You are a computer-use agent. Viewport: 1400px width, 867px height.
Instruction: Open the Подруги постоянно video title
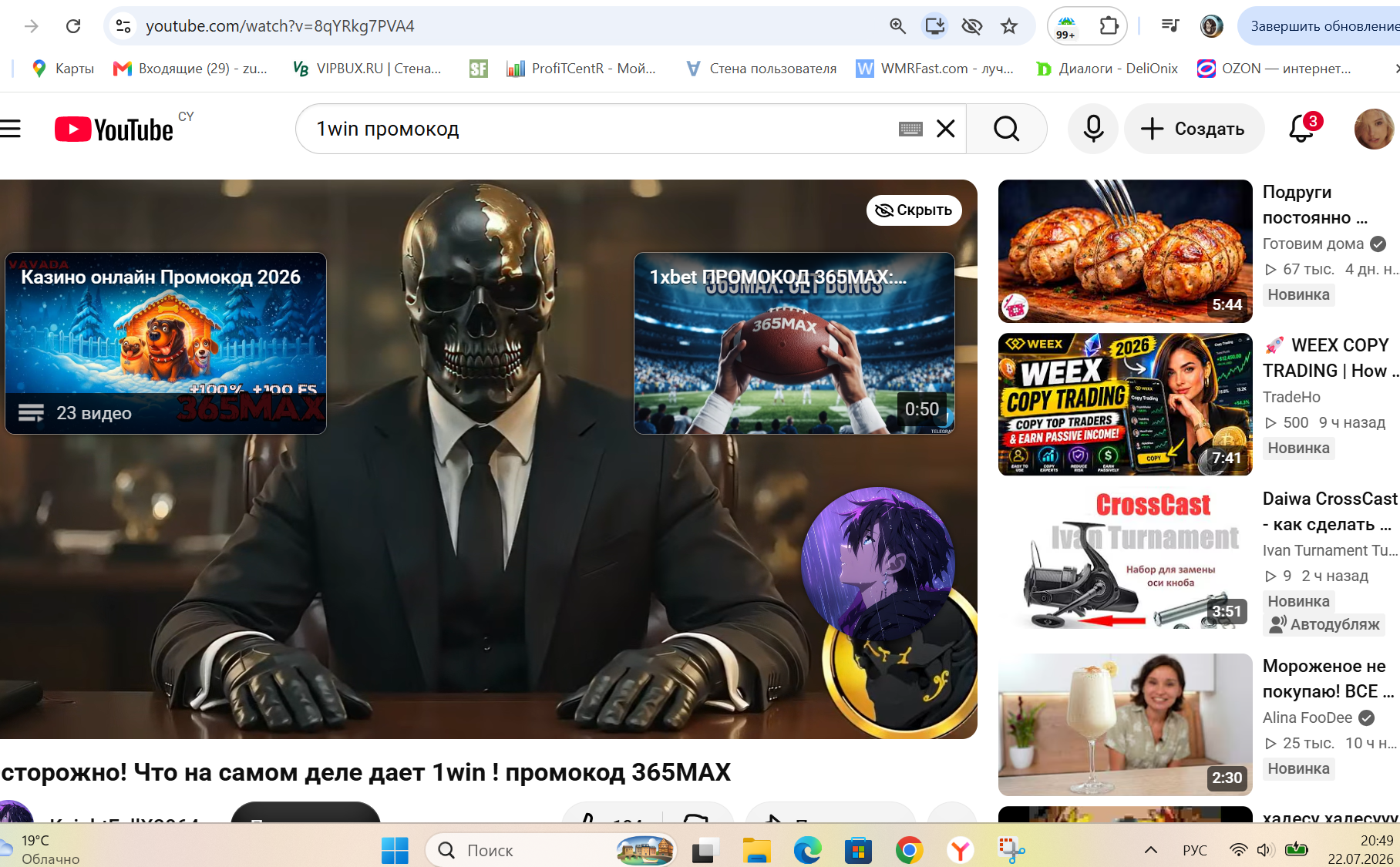tap(1315, 205)
